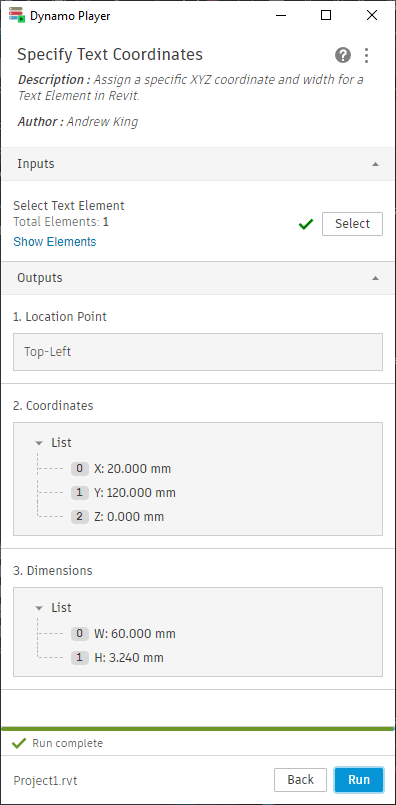Click the Run complete checkmark icon
This screenshot has width=396, height=805.
click(18, 743)
